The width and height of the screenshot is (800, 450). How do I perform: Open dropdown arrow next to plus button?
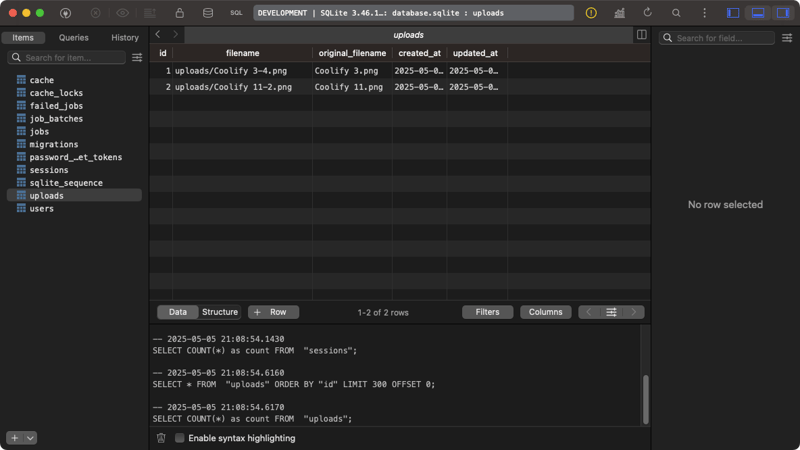(30, 438)
